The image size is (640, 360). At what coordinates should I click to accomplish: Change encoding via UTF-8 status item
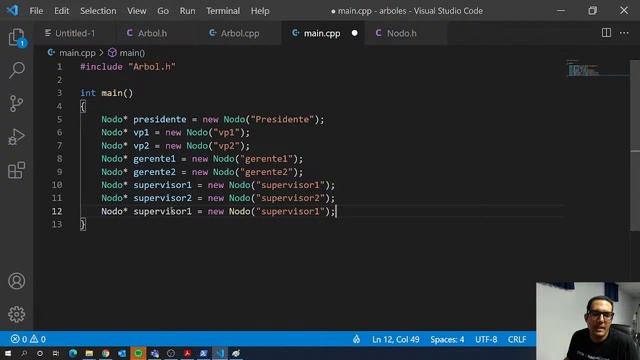pyautogui.click(x=486, y=339)
